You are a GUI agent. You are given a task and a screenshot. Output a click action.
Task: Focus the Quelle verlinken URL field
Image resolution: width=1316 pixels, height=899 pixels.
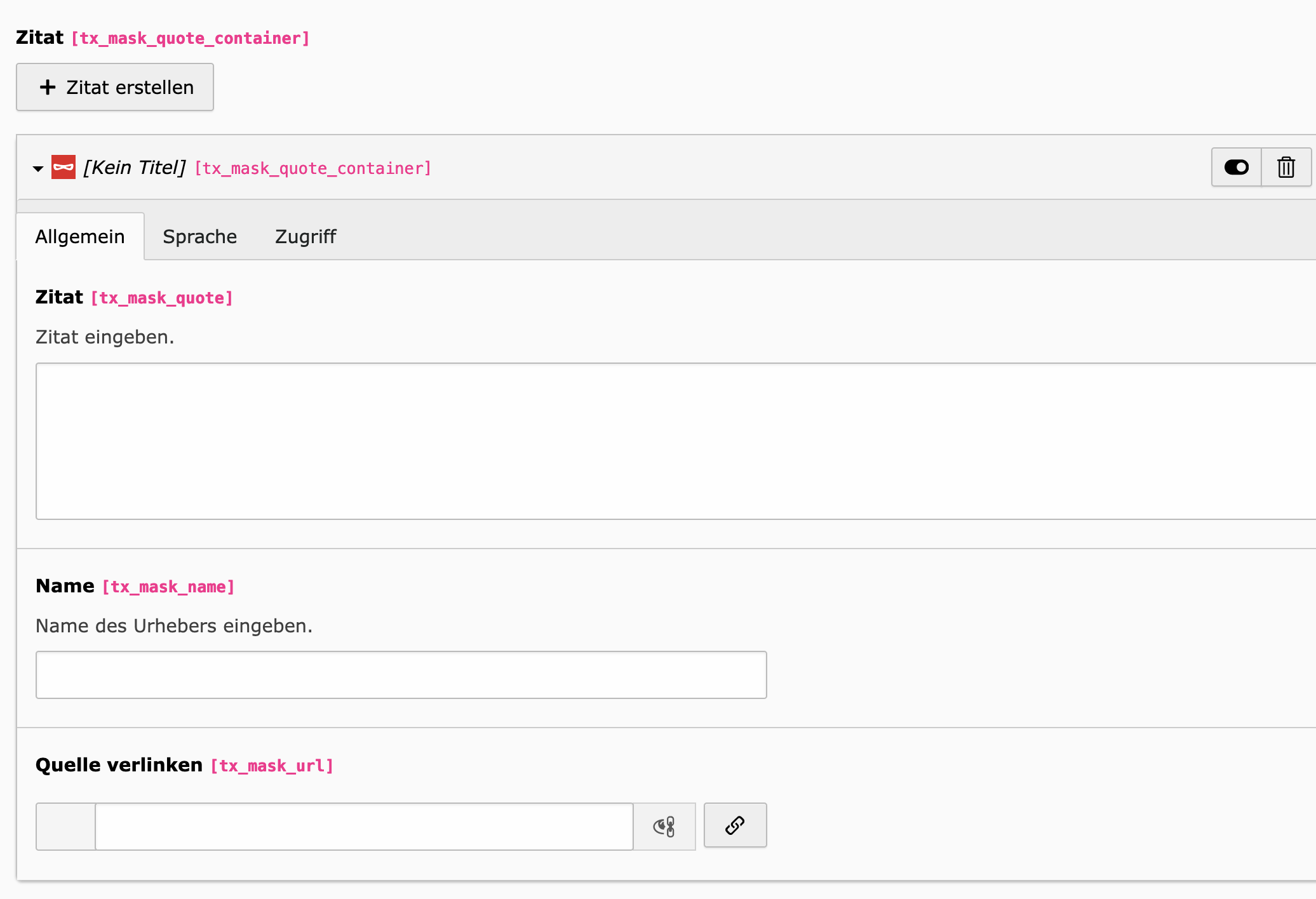(364, 827)
